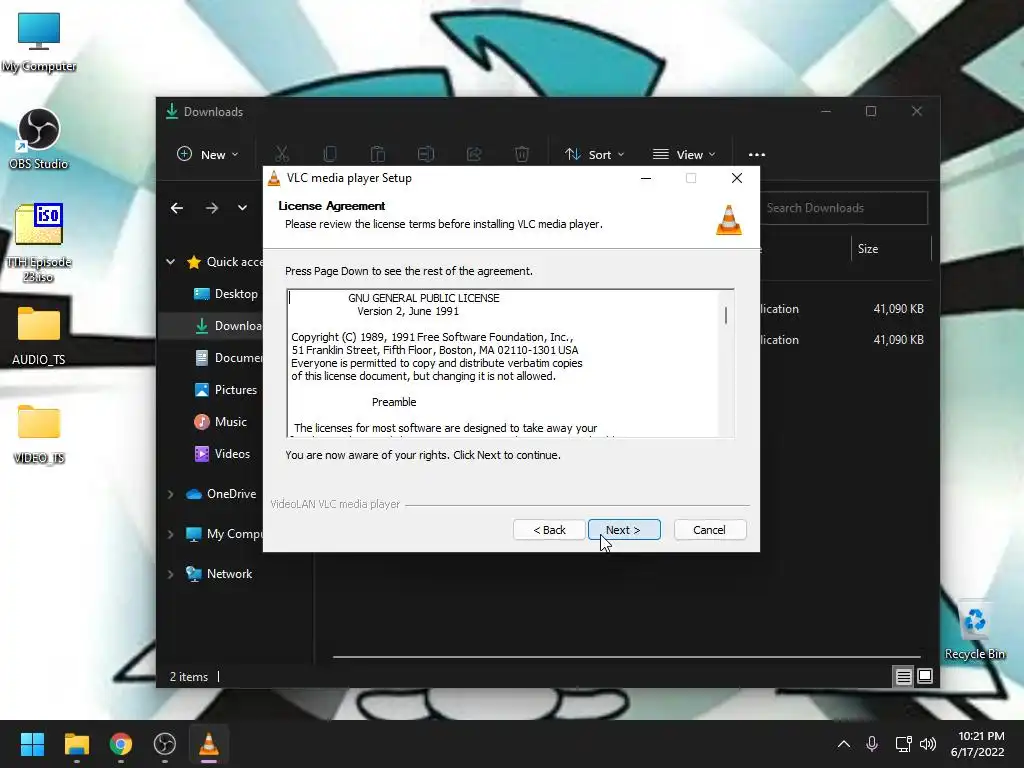The image size is (1024, 768).
Task: Select the Recycle Bin desktop icon
Action: pos(974,630)
